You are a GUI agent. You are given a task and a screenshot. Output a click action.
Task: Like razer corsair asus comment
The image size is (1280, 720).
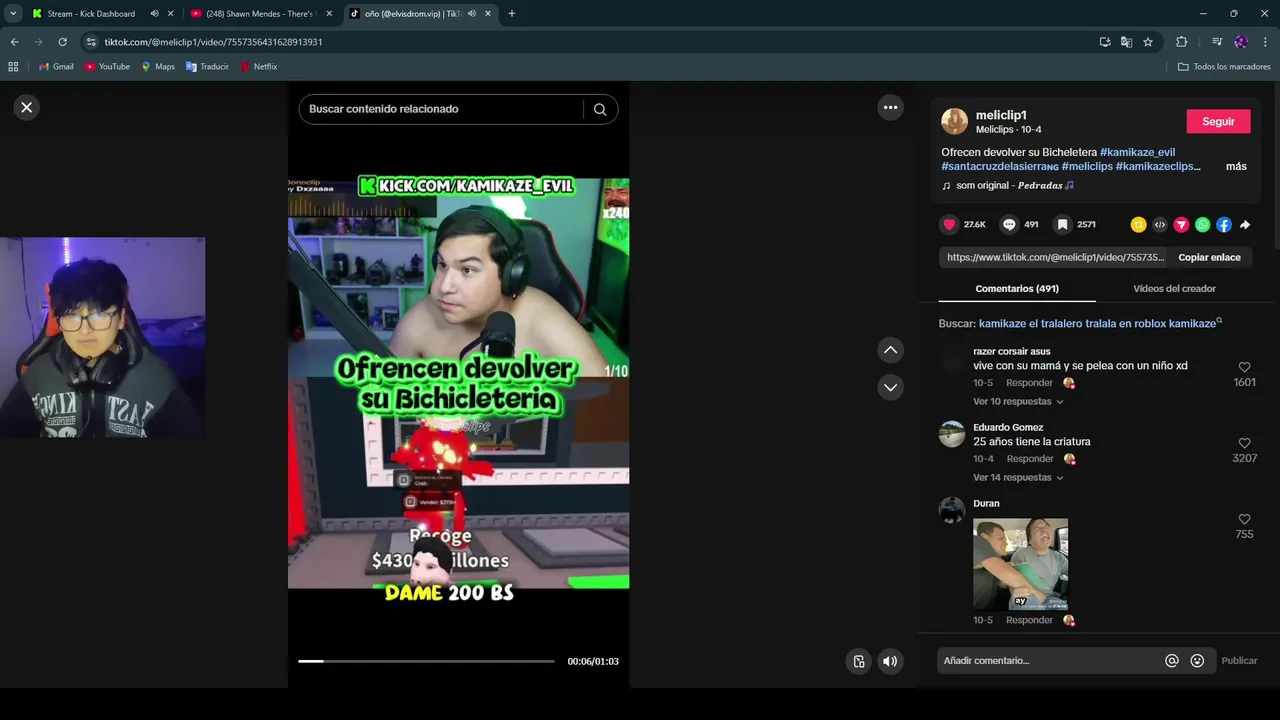(x=1244, y=367)
